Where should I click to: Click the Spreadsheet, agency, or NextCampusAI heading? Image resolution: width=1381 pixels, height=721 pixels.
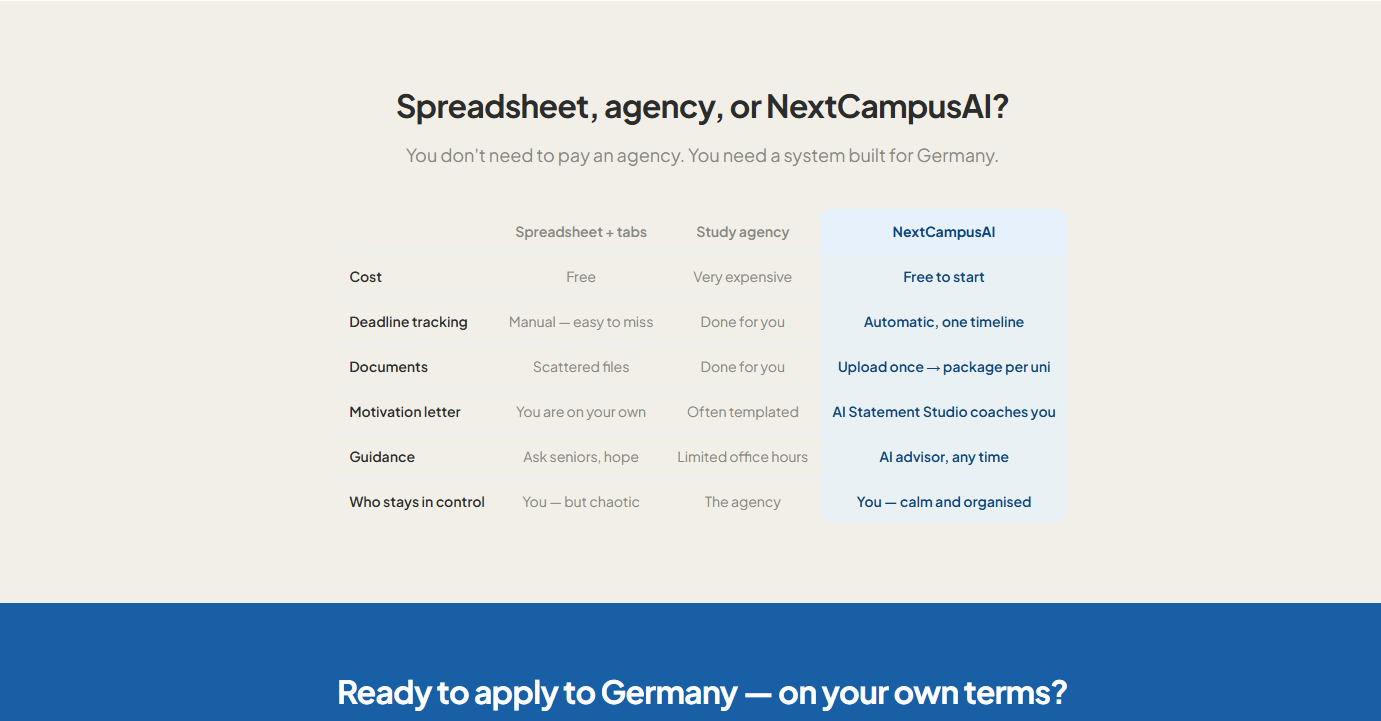click(702, 106)
